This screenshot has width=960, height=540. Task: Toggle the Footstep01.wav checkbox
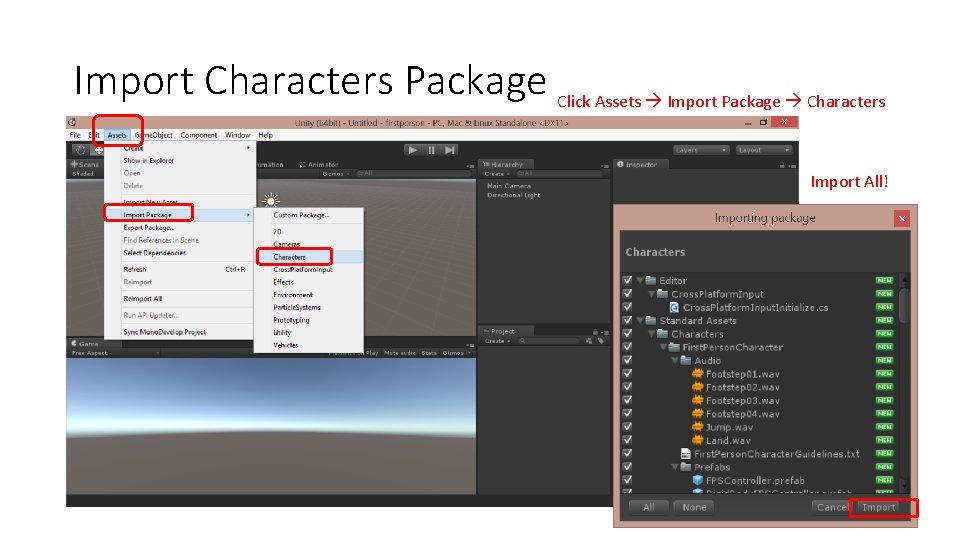[628, 374]
